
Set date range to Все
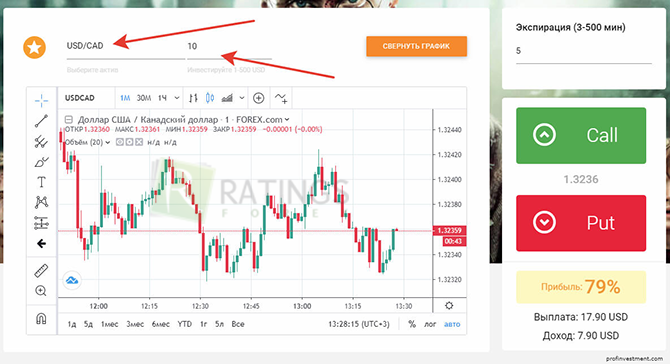coord(238,324)
